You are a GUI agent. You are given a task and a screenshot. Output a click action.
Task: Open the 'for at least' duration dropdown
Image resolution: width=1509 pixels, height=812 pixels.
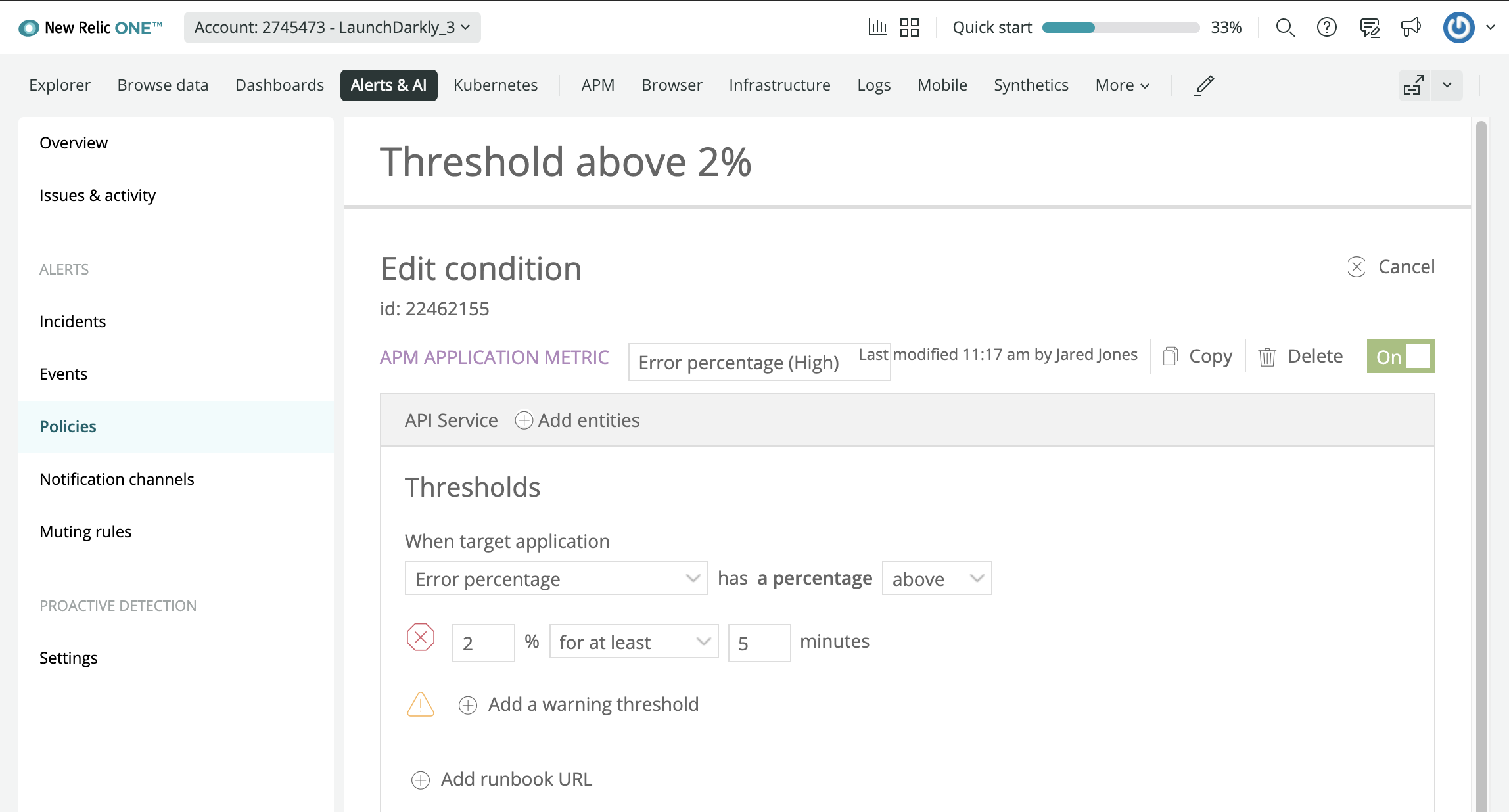(633, 642)
